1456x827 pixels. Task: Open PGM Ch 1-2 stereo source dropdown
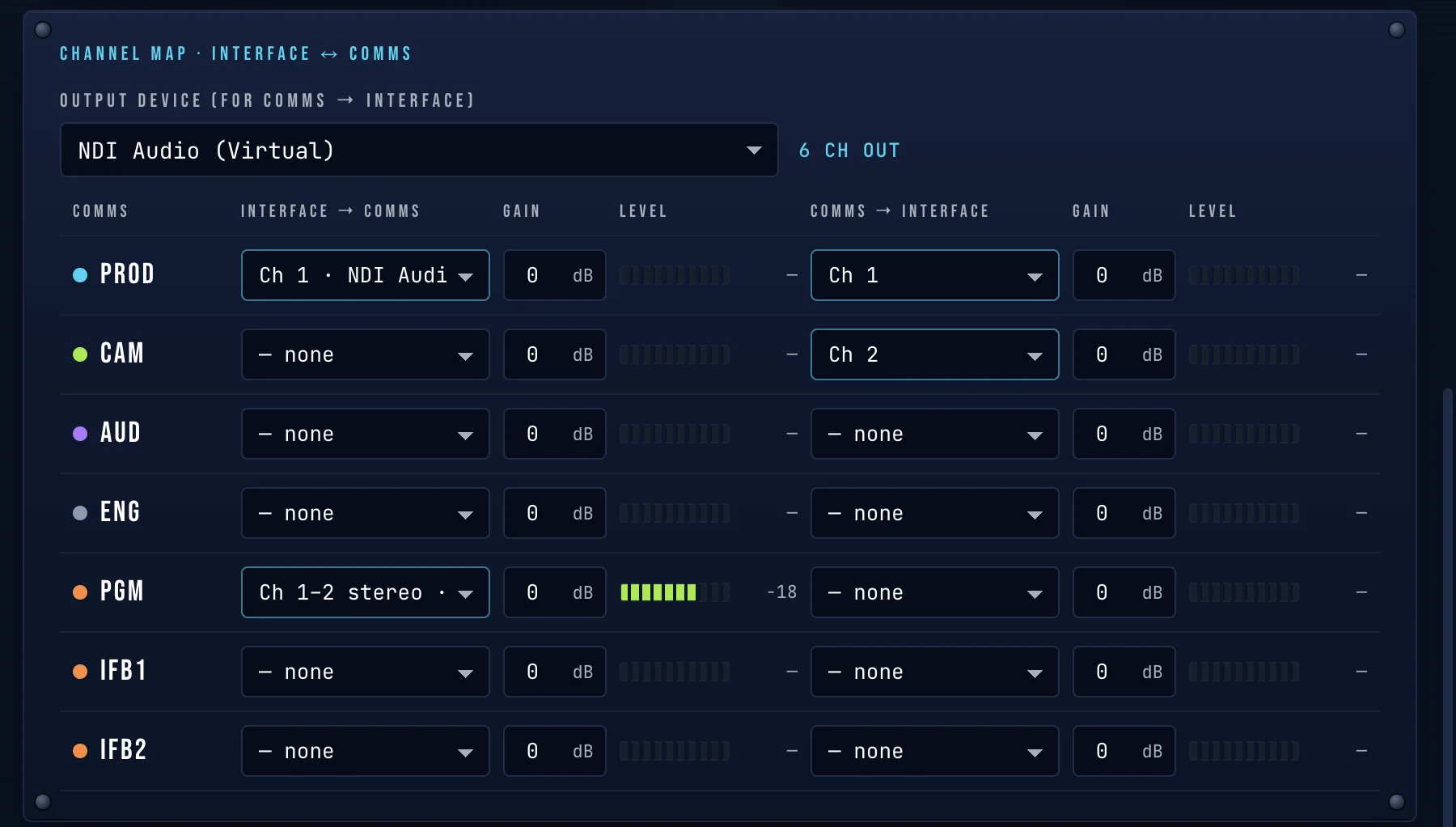pyautogui.click(x=366, y=592)
